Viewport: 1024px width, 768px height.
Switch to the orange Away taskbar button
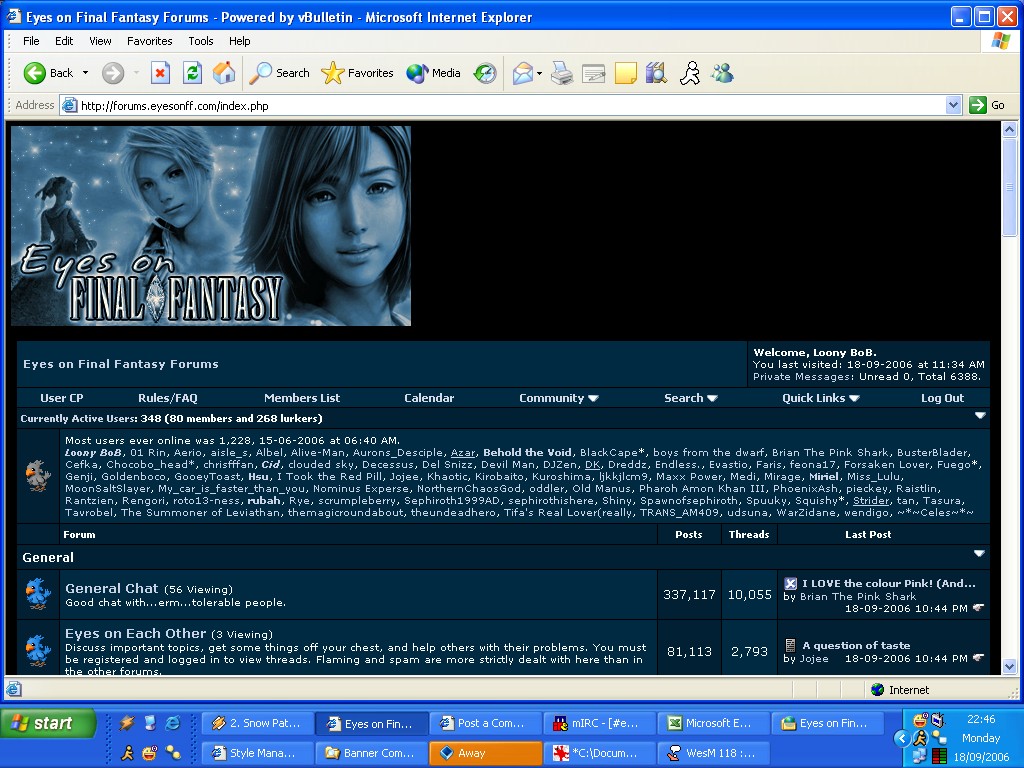click(x=486, y=753)
